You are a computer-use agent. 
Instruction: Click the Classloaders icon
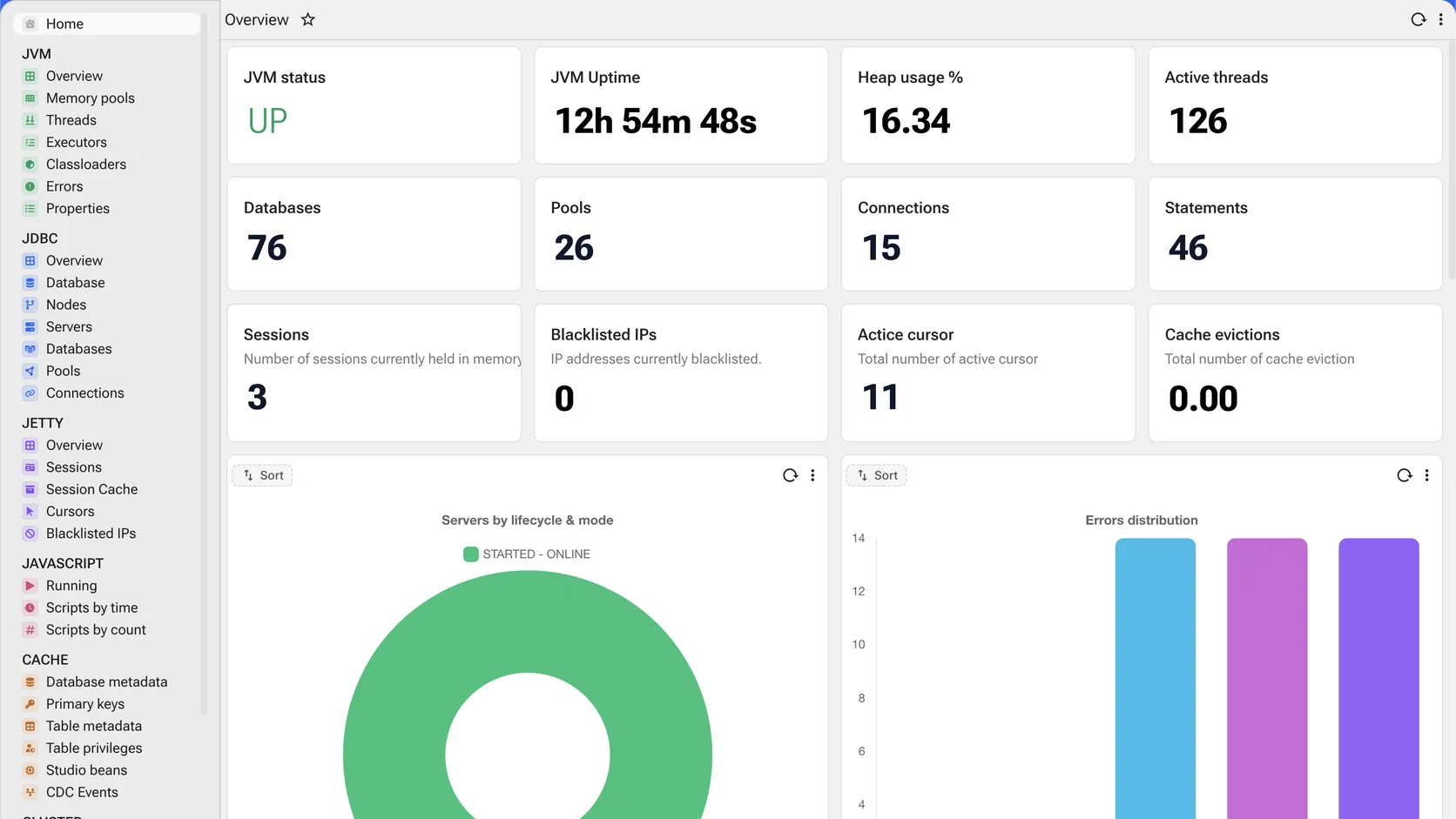(x=30, y=164)
